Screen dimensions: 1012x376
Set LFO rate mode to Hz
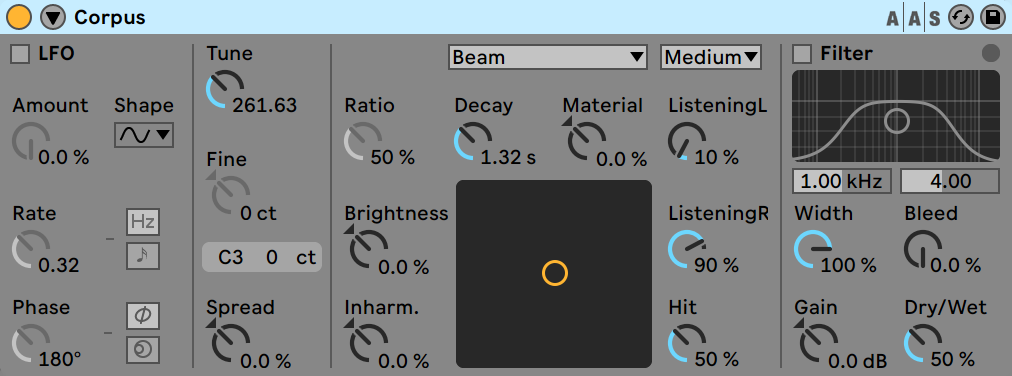[143, 223]
